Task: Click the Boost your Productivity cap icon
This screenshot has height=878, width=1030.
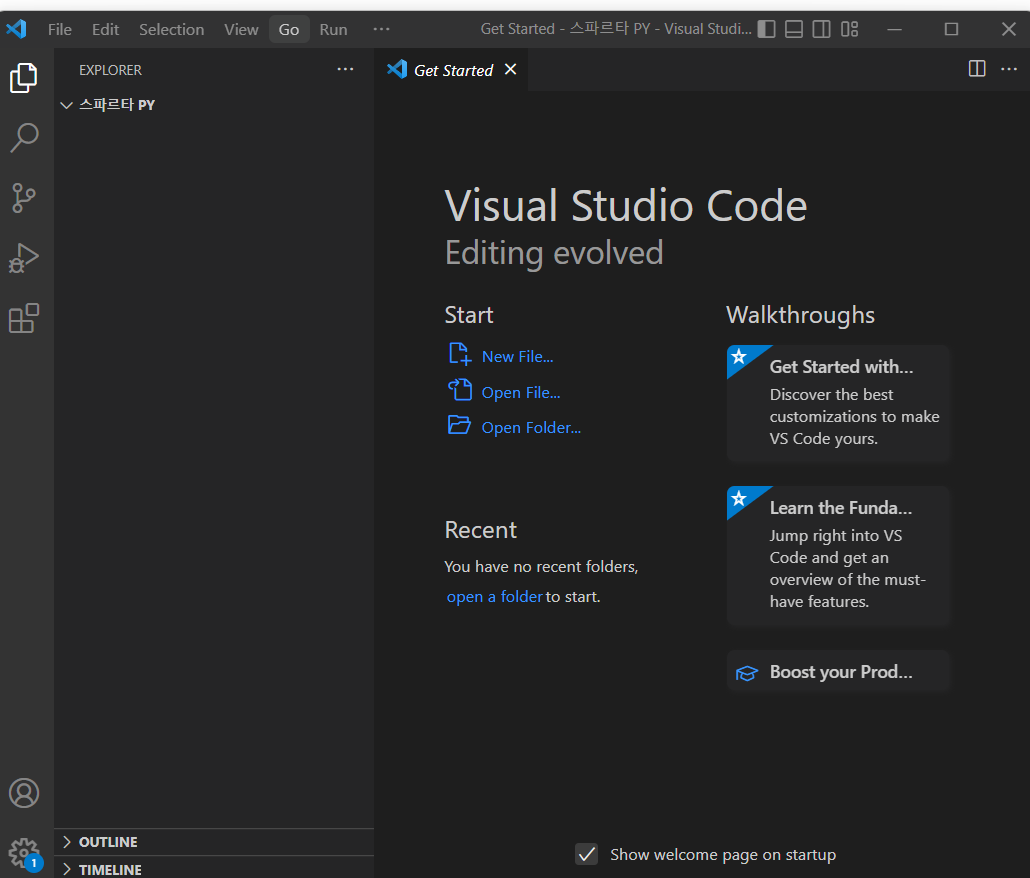Action: click(747, 673)
